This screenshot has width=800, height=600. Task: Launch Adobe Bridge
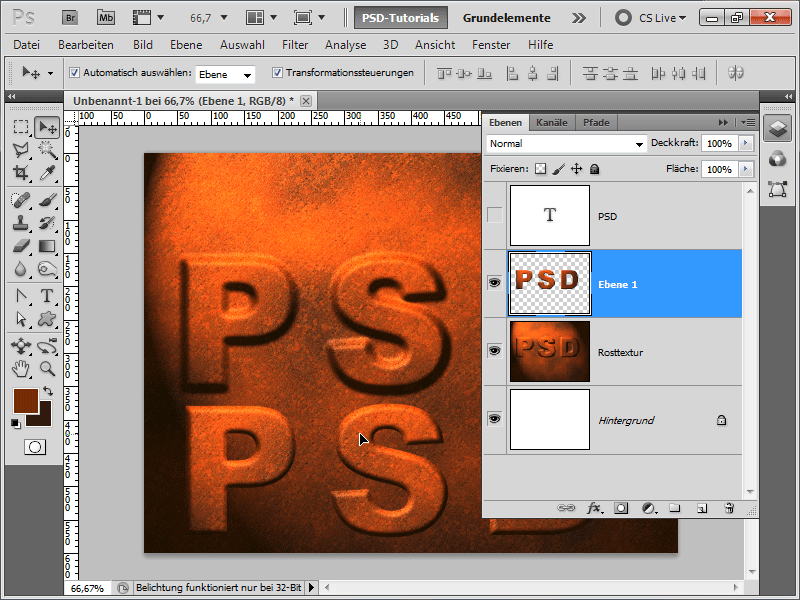pyautogui.click(x=70, y=18)
